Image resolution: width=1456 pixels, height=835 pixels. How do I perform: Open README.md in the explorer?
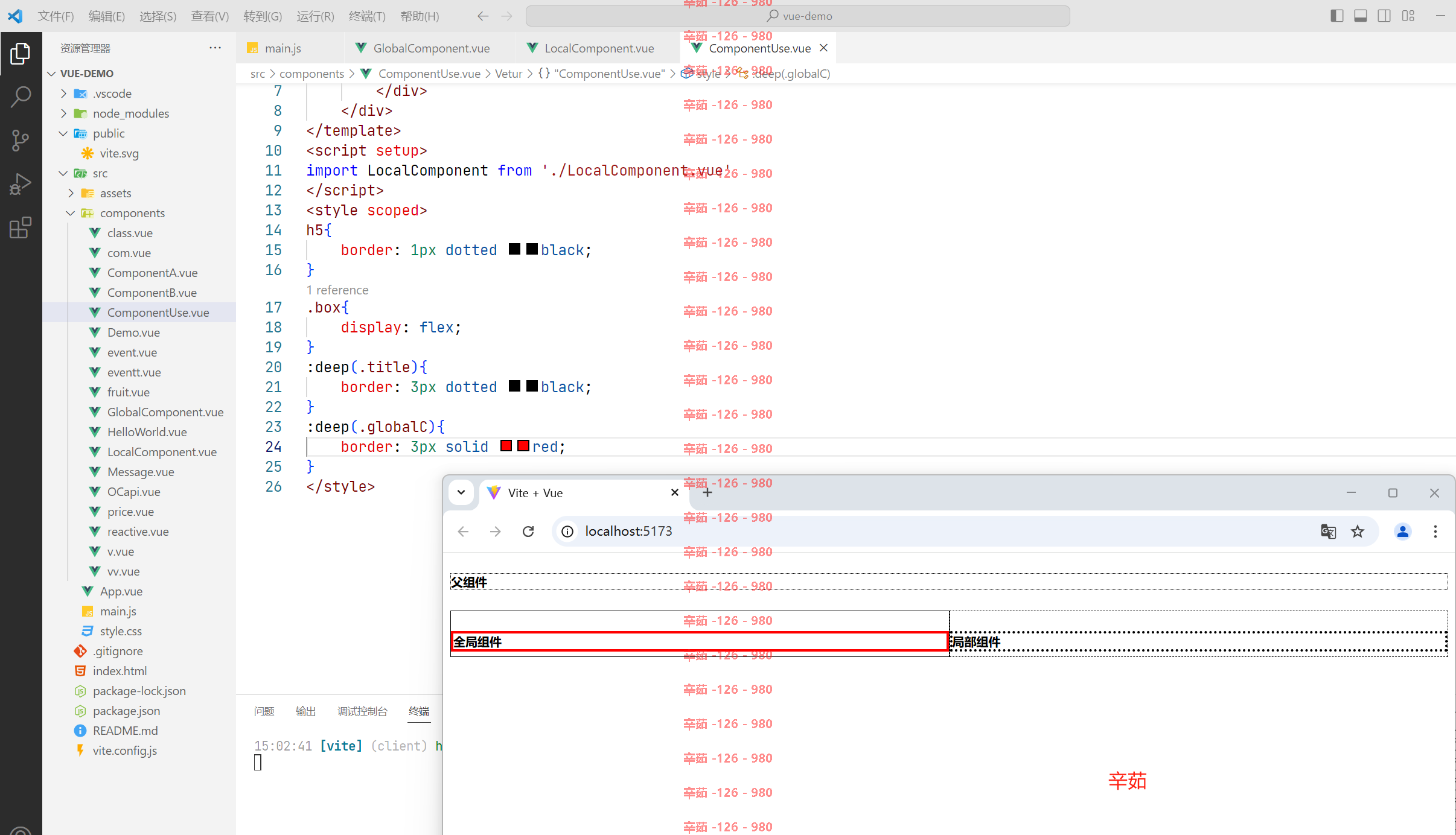tap(125, 731)
